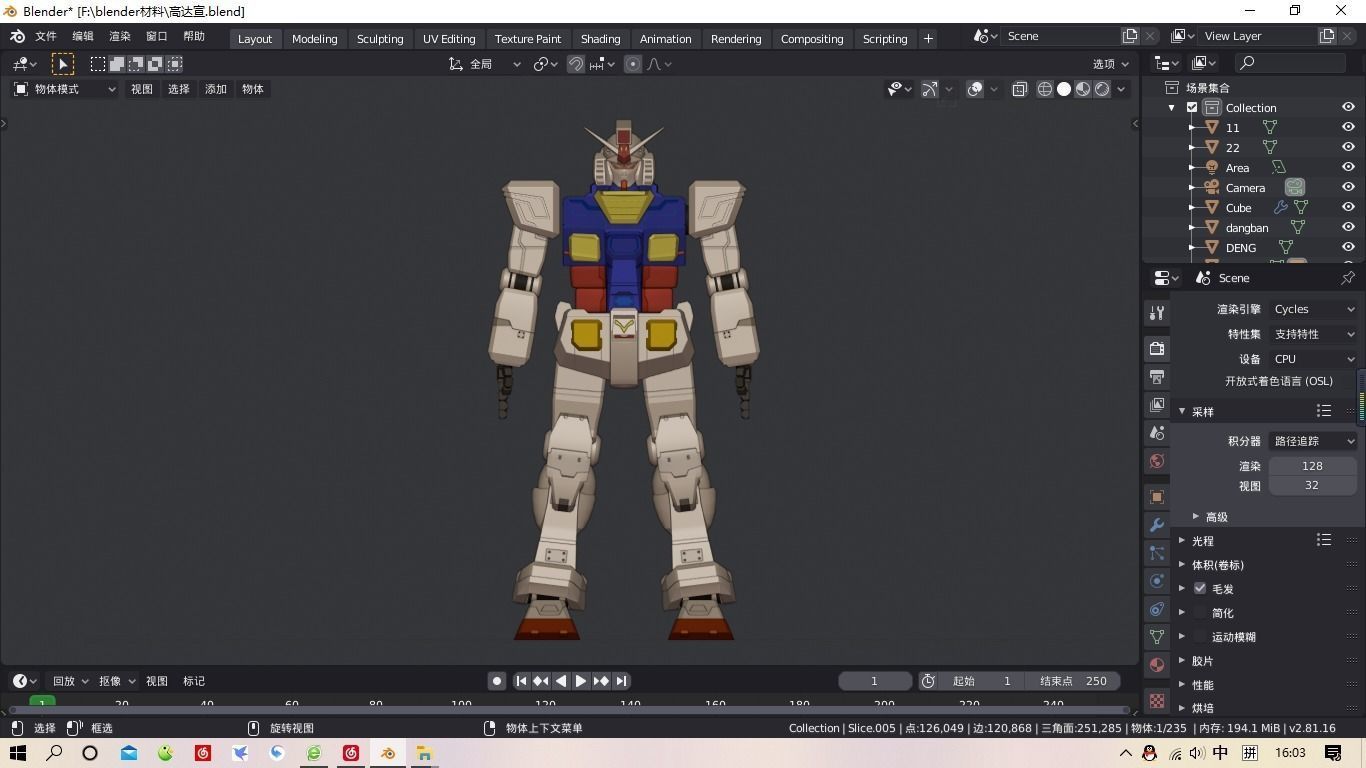Viewport: 1366px width, 768px height.
Task: Open the Object Data properties tab
Action: click(1157, 637)
